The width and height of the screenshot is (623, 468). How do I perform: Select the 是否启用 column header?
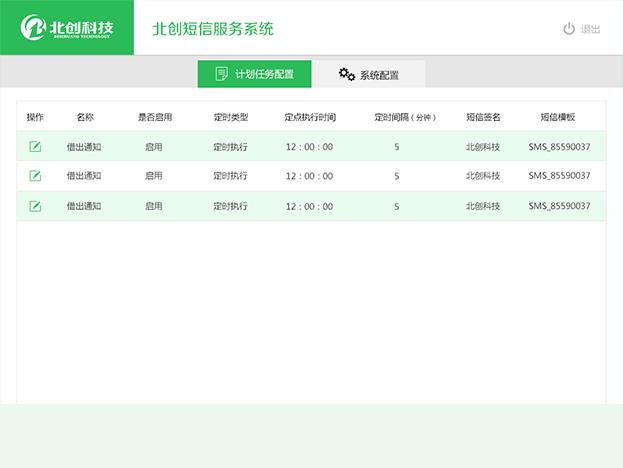[x=154, y=117]
